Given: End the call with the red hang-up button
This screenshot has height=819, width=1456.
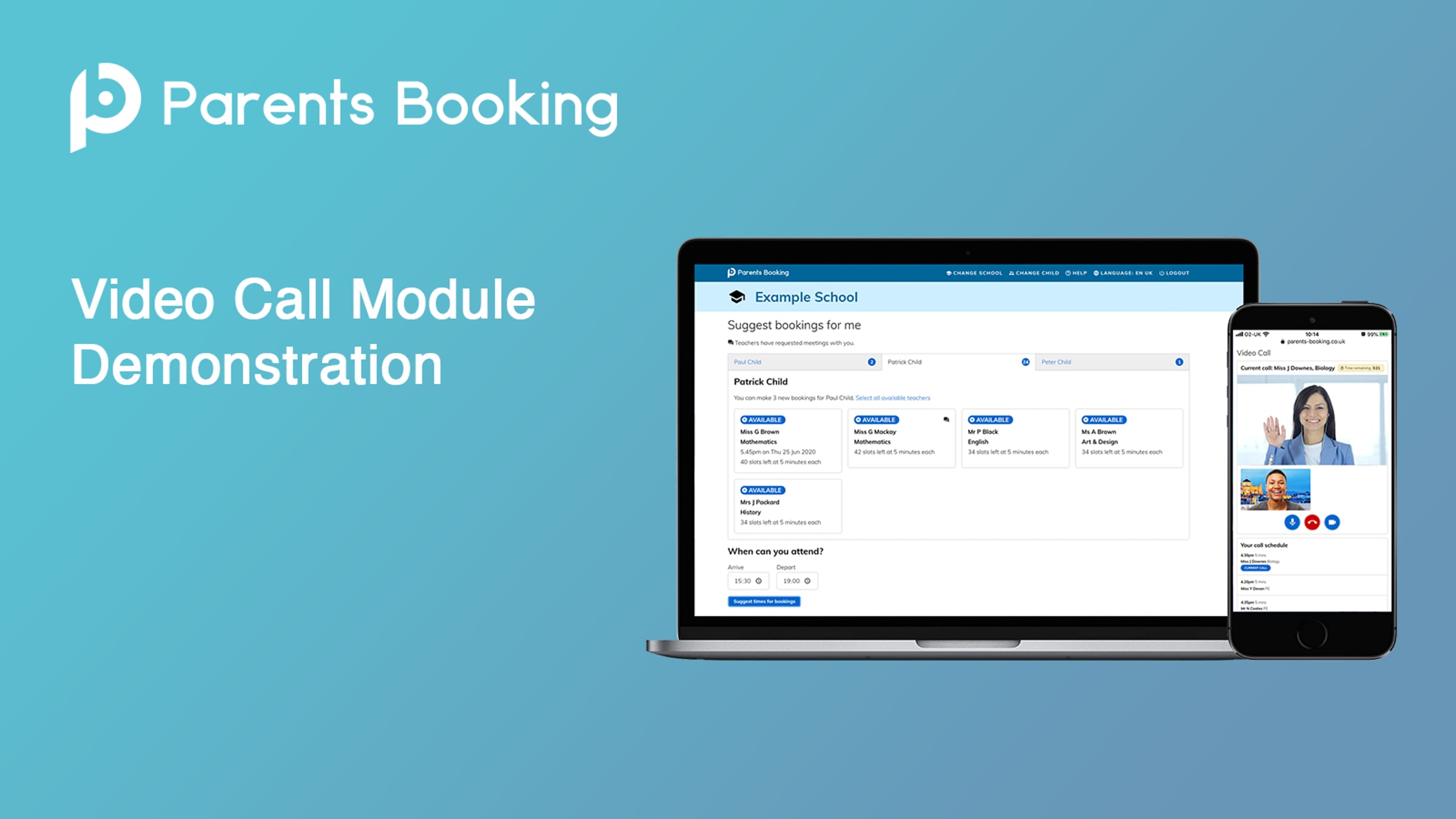Looking at the screenshot, I should click(1312, 522).
